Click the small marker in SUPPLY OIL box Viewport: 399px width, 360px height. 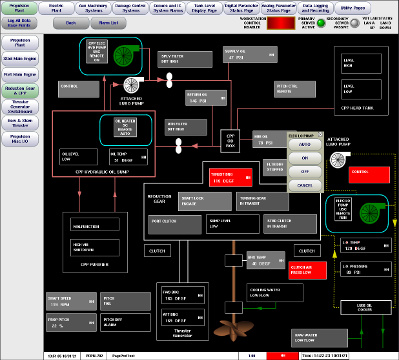272,55
